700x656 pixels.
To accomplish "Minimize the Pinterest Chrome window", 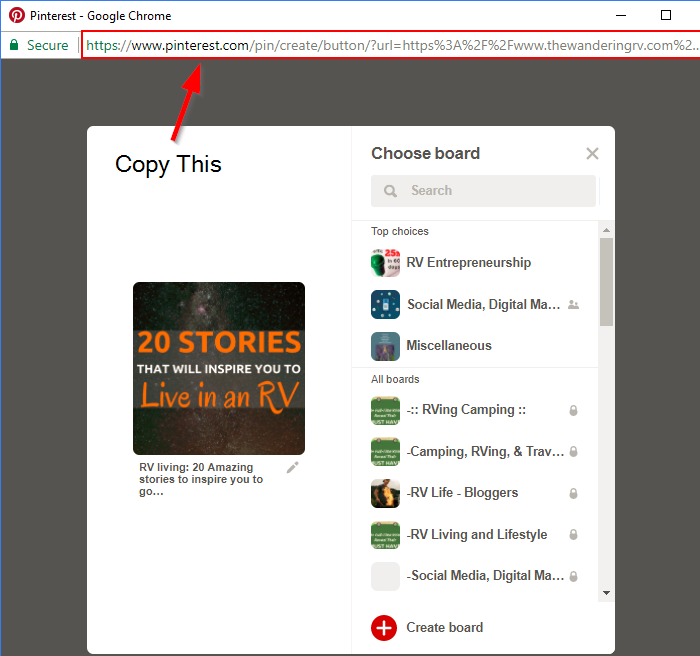I will pyautogui.click(x=621, y=16).
